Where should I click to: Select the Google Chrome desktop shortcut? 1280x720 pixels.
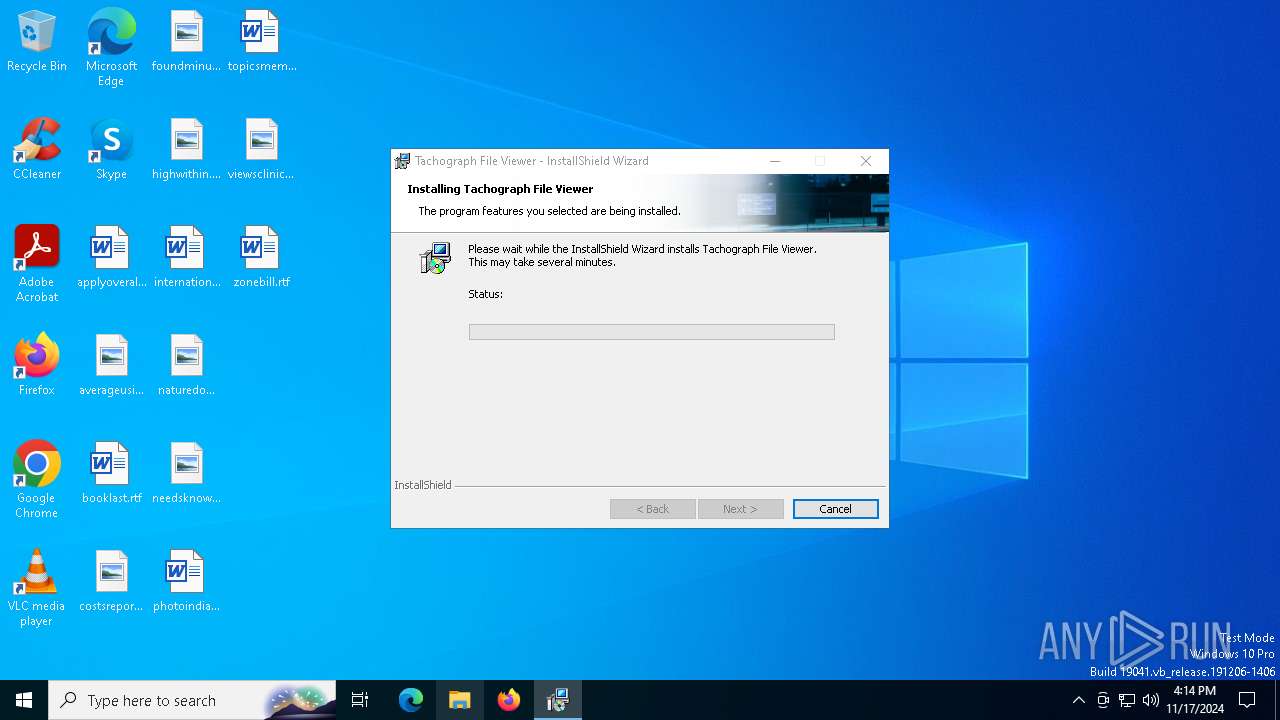tap(37, 480)
